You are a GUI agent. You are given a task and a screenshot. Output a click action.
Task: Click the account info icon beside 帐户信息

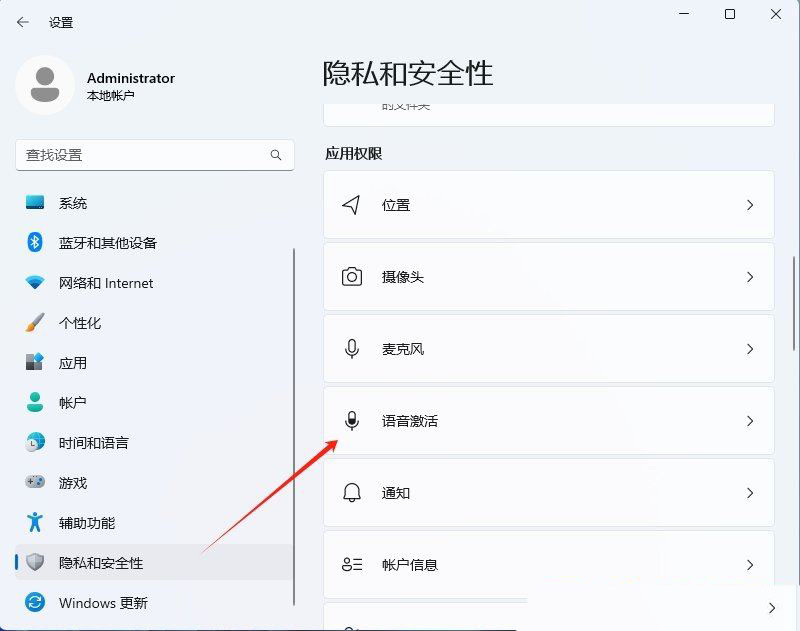[351, 565]
